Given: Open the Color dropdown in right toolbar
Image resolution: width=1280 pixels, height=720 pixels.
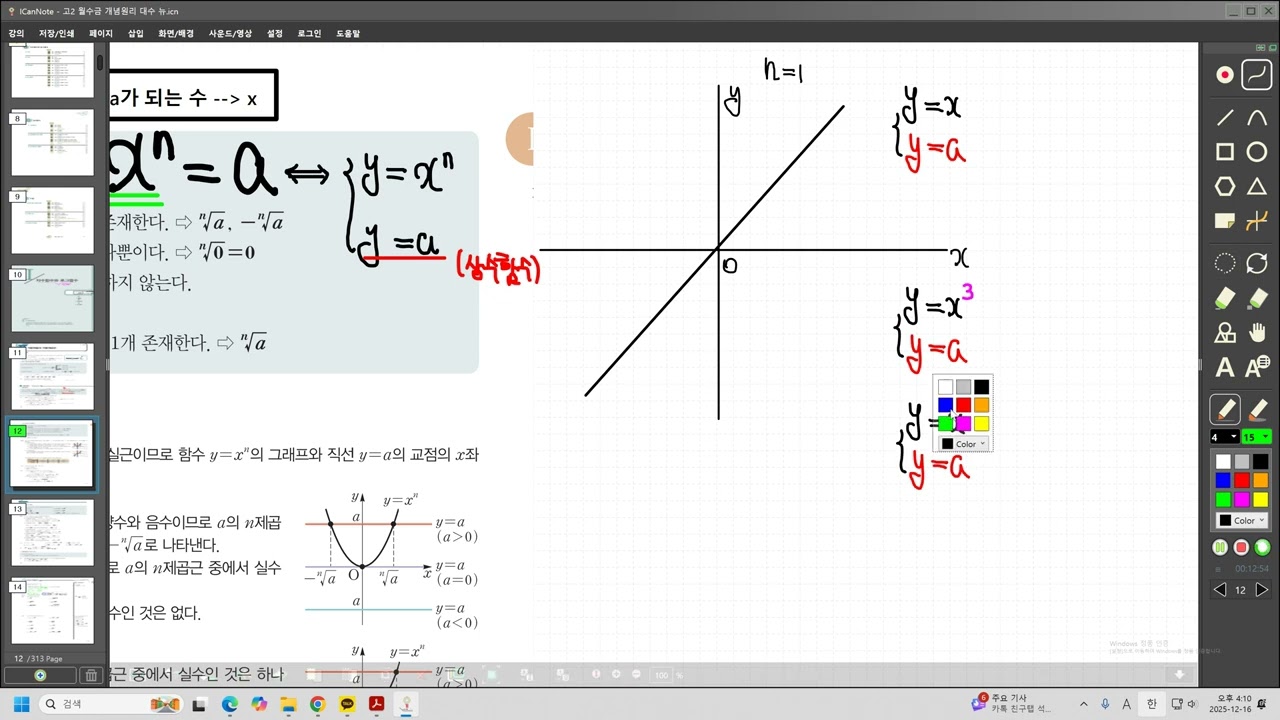Looking at the screenshot, I should (1242, 520).
